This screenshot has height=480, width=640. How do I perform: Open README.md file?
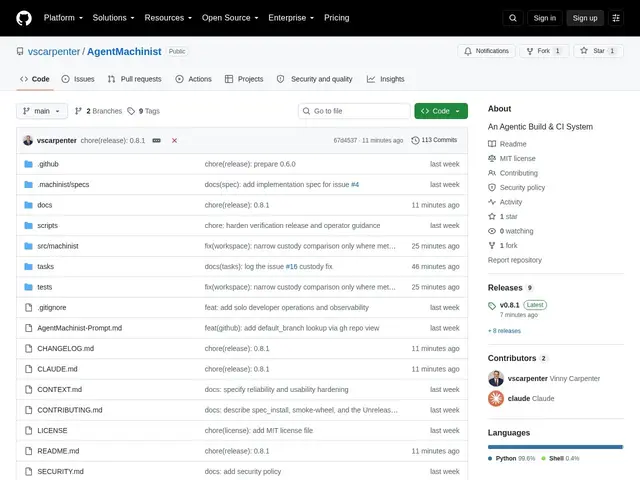[58, 451]
